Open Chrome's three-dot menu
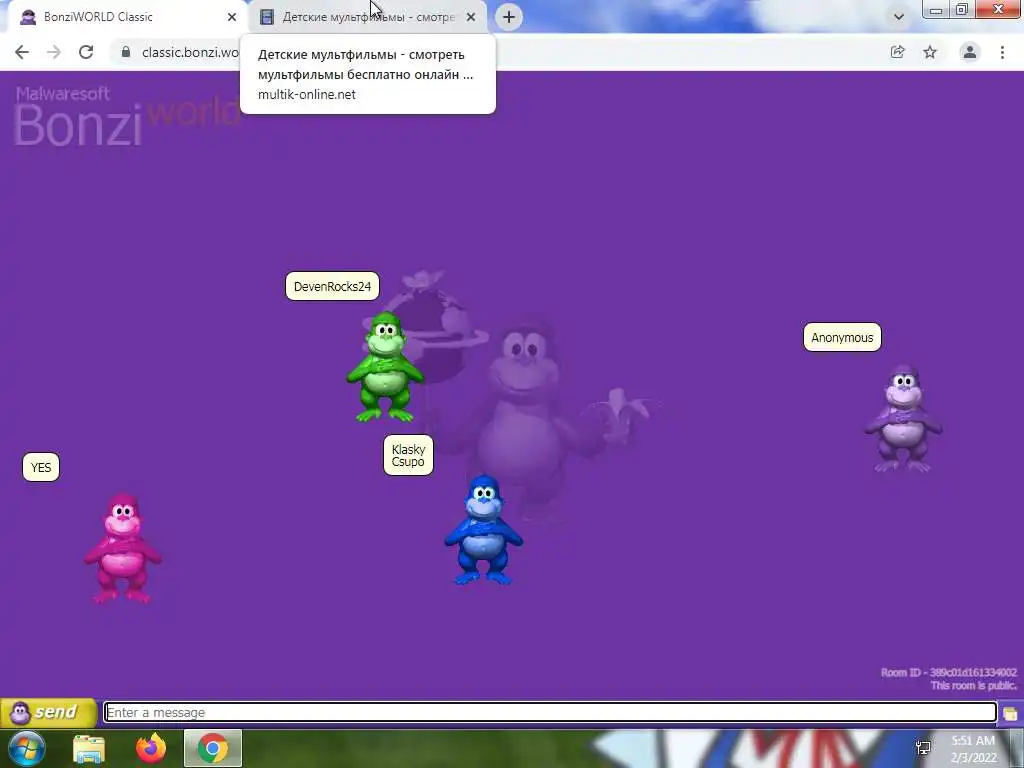This screenshot has height=768, width=1024. (1002, 52)
